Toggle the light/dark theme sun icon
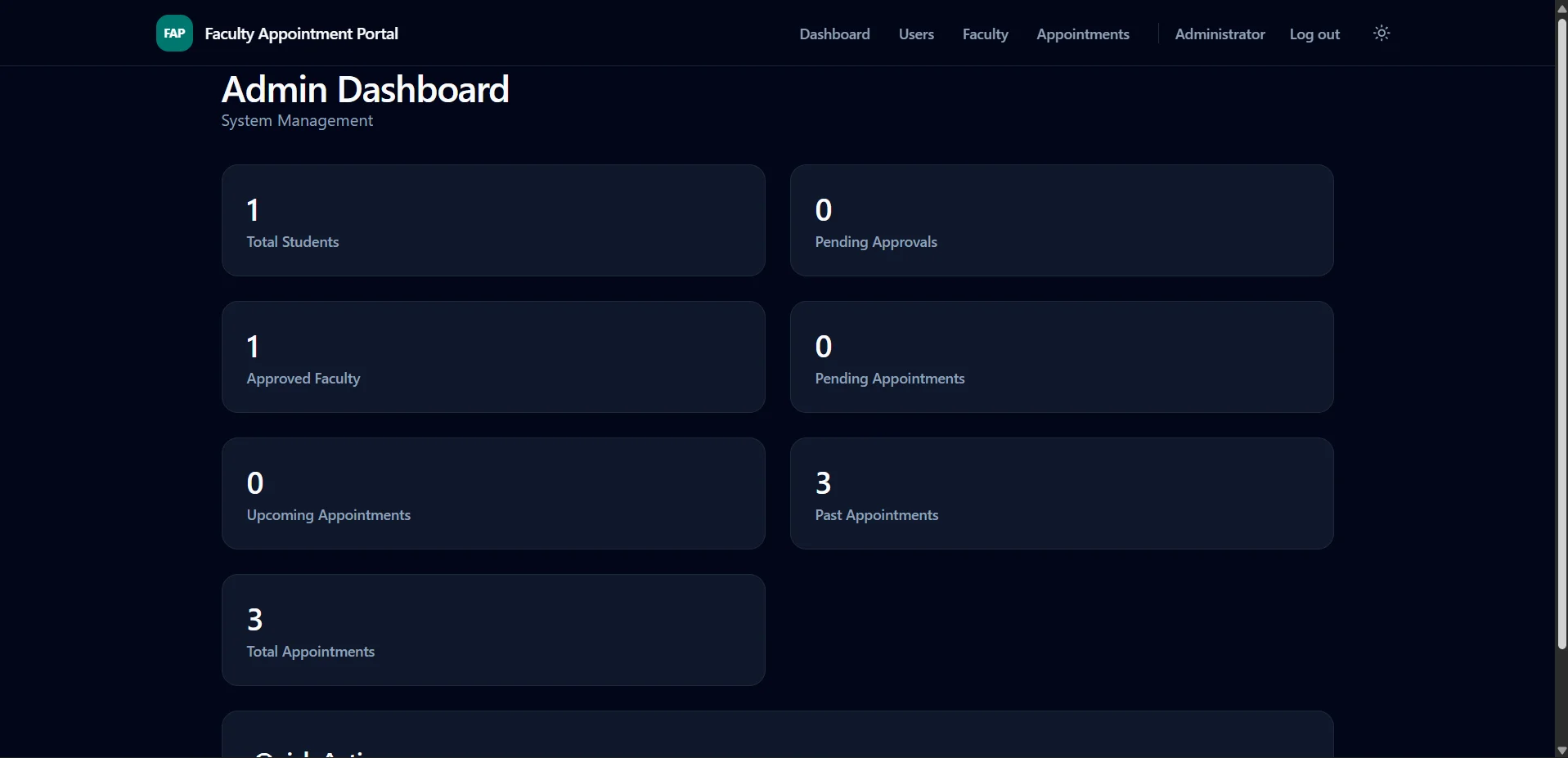The image size is (1568, 758). [x=1382, y=34]
